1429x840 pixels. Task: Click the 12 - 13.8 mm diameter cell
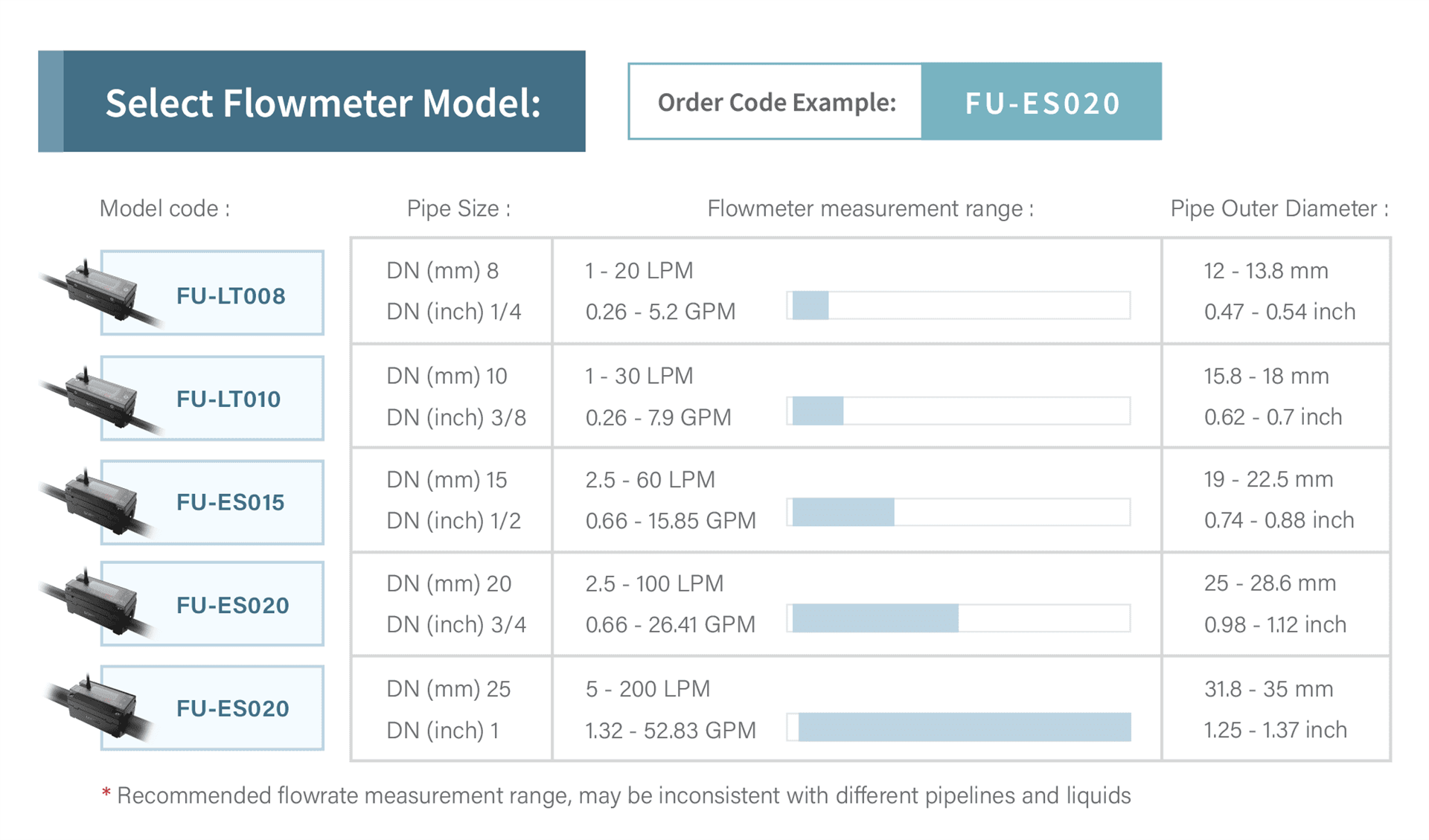[1265, 271]
